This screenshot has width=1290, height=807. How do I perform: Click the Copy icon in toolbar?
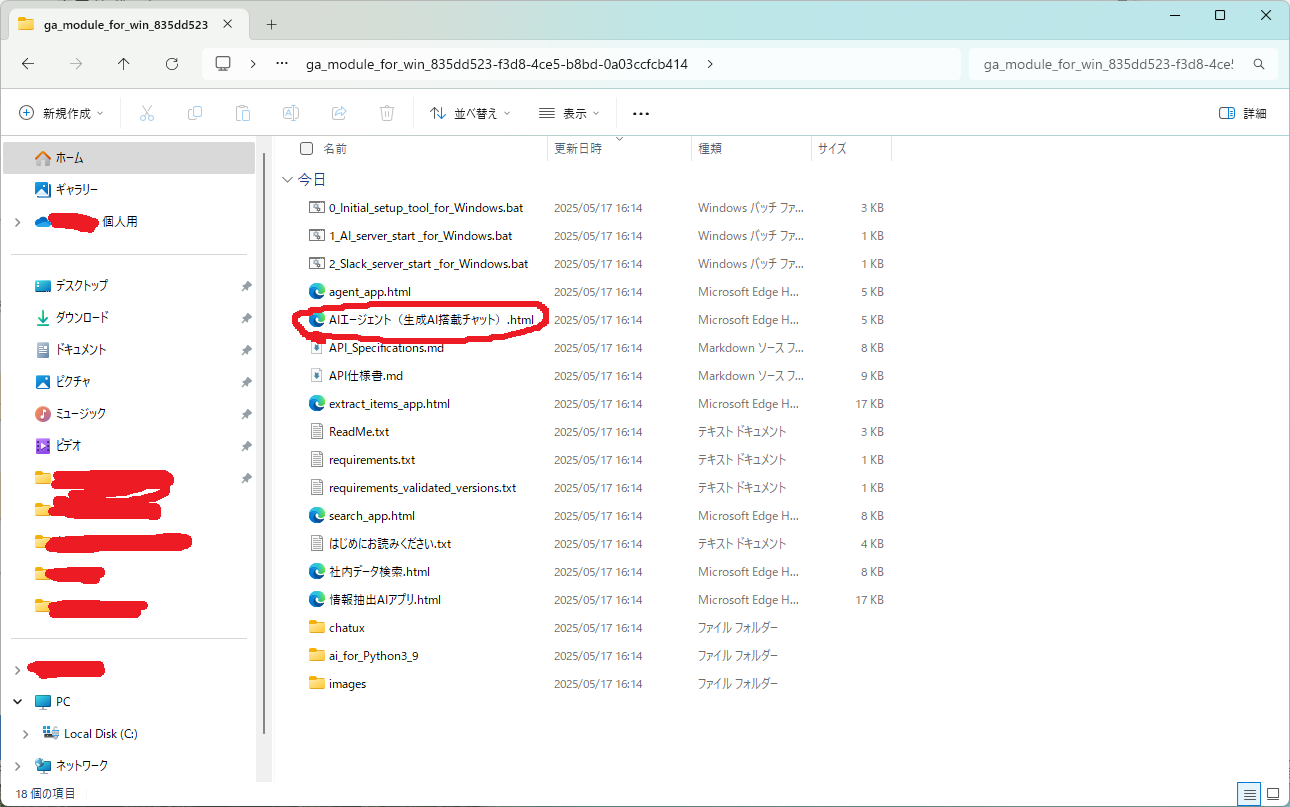click(x=195, y=113)
